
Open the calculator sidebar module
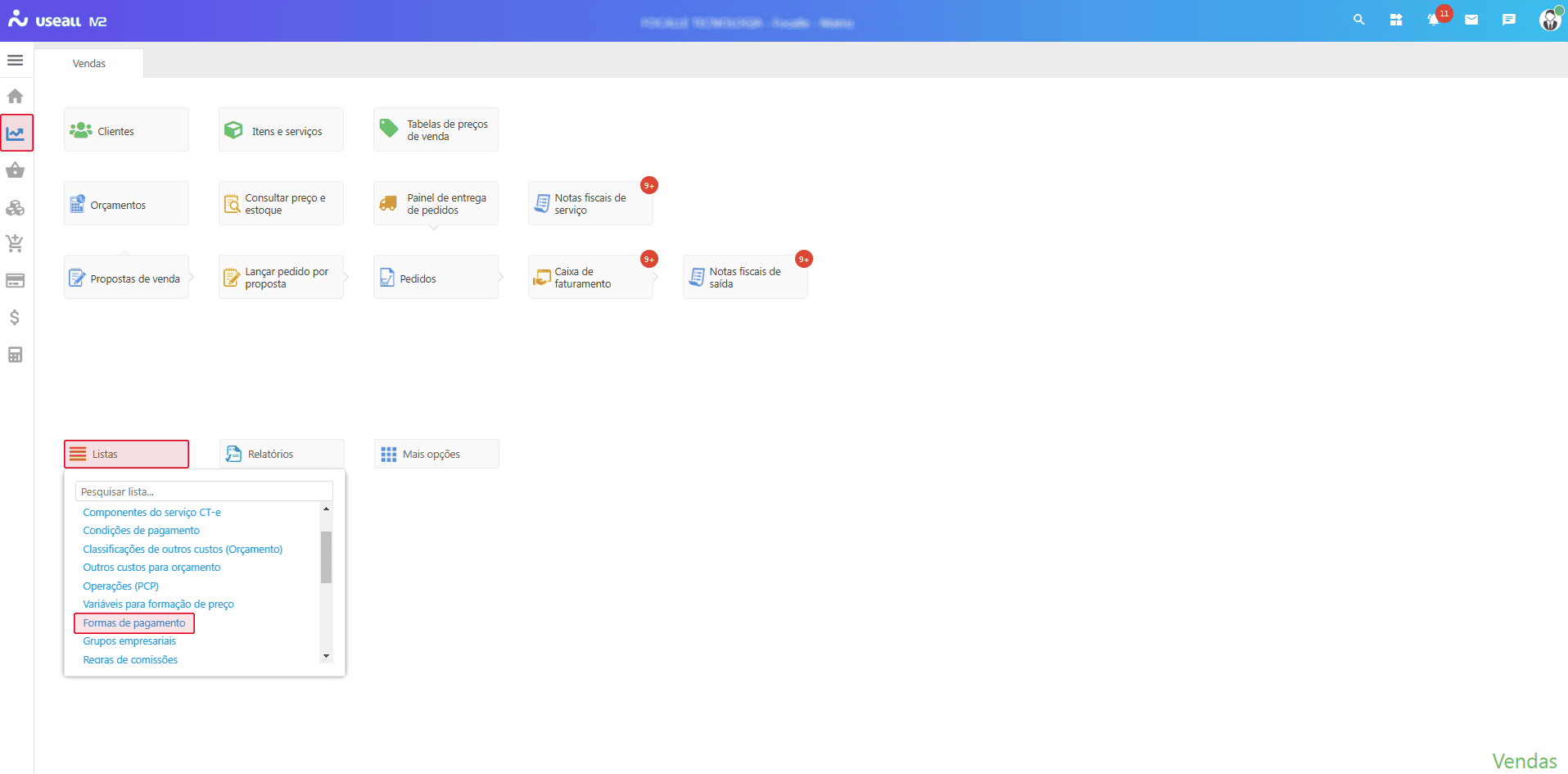(x=15, y=355)
